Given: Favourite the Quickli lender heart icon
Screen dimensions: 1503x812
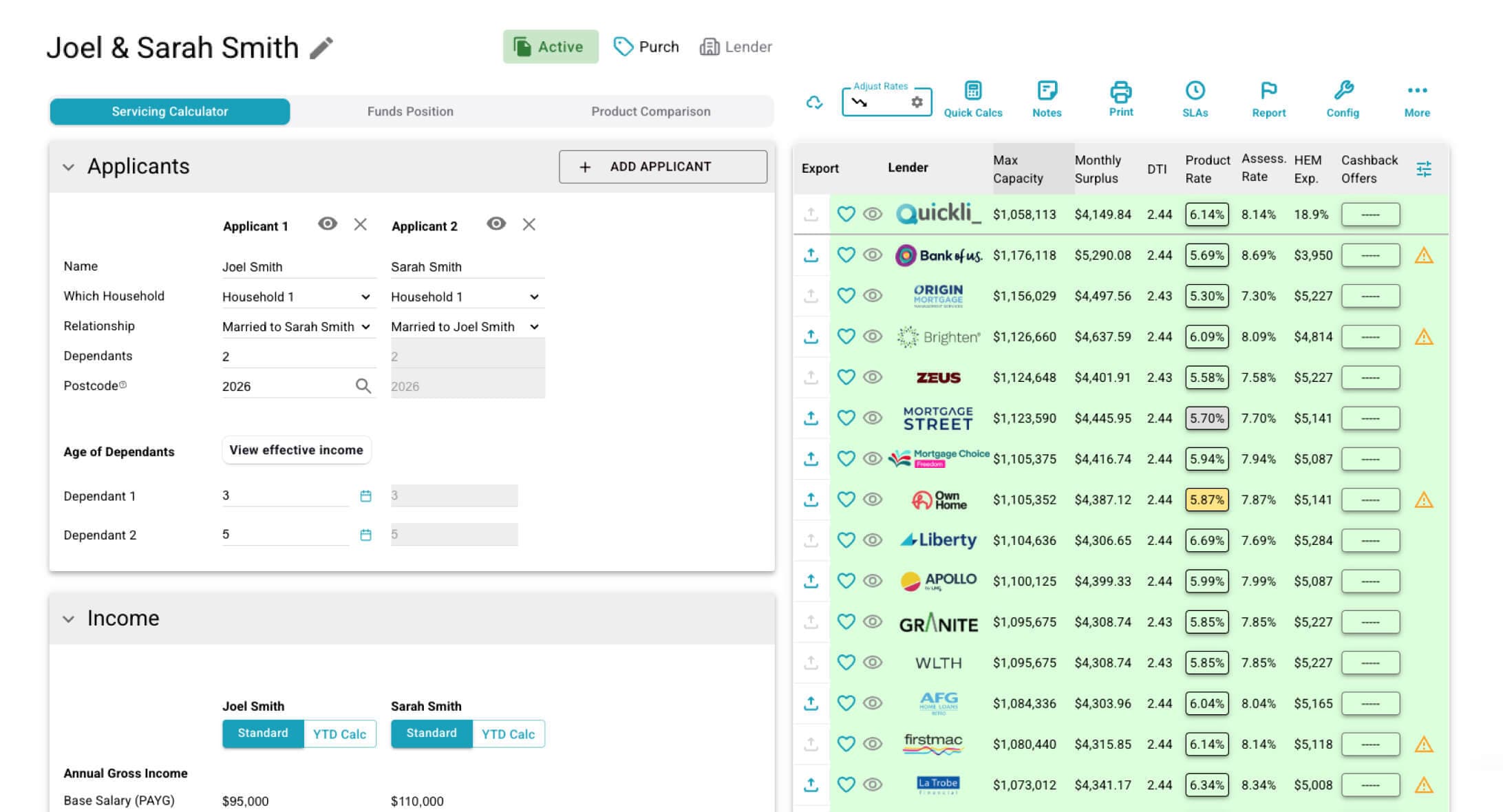Looking at the screenshot, I should (x=846, y=214).
